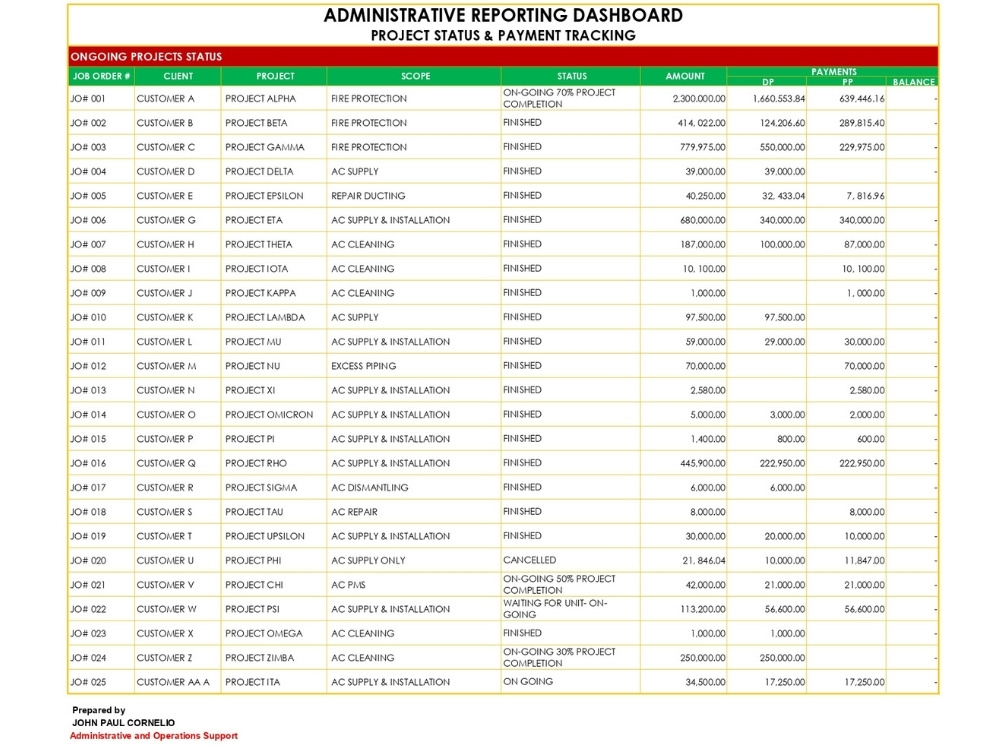1000x750 pixels.
Task: Select the PROJECT STATUS & PAYMENT TRACKING subtitle
Action: (503, 36)
